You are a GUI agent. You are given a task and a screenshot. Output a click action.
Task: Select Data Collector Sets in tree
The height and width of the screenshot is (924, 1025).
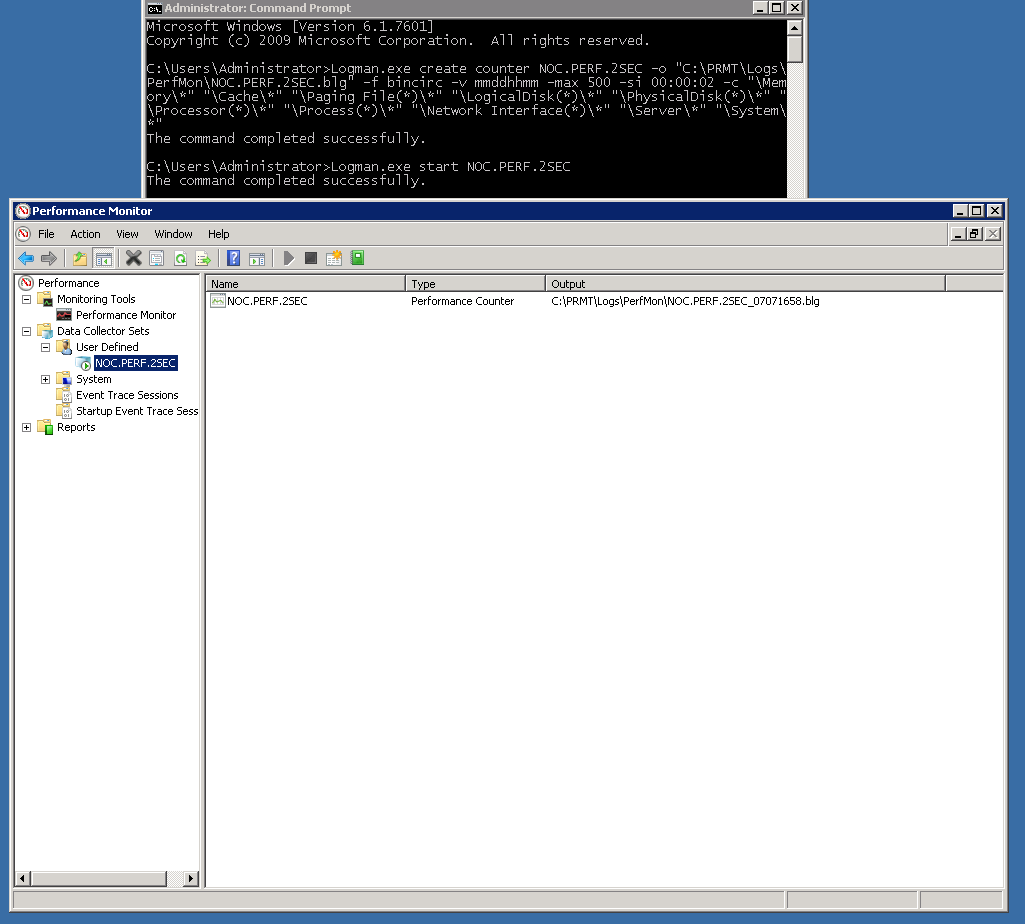click(x=103, y=331)
